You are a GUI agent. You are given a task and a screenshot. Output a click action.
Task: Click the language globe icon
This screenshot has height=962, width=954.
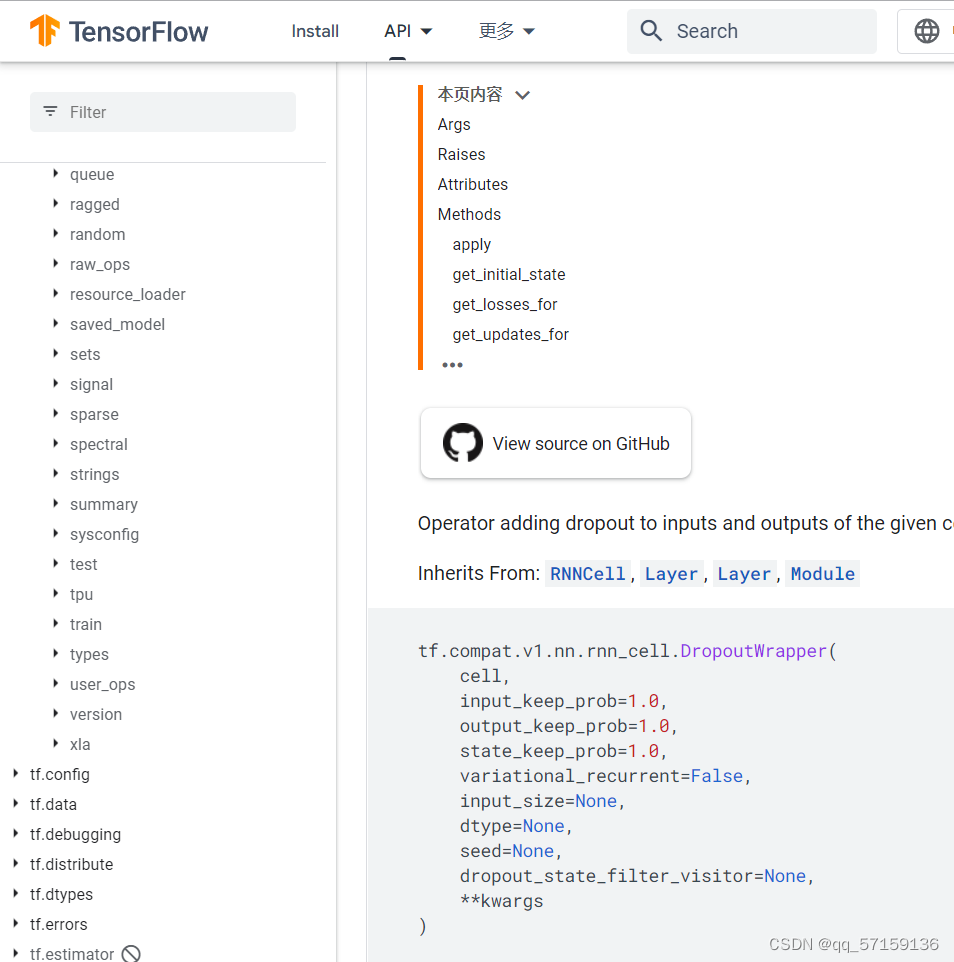pyautogui.click(x=929, y=31)
